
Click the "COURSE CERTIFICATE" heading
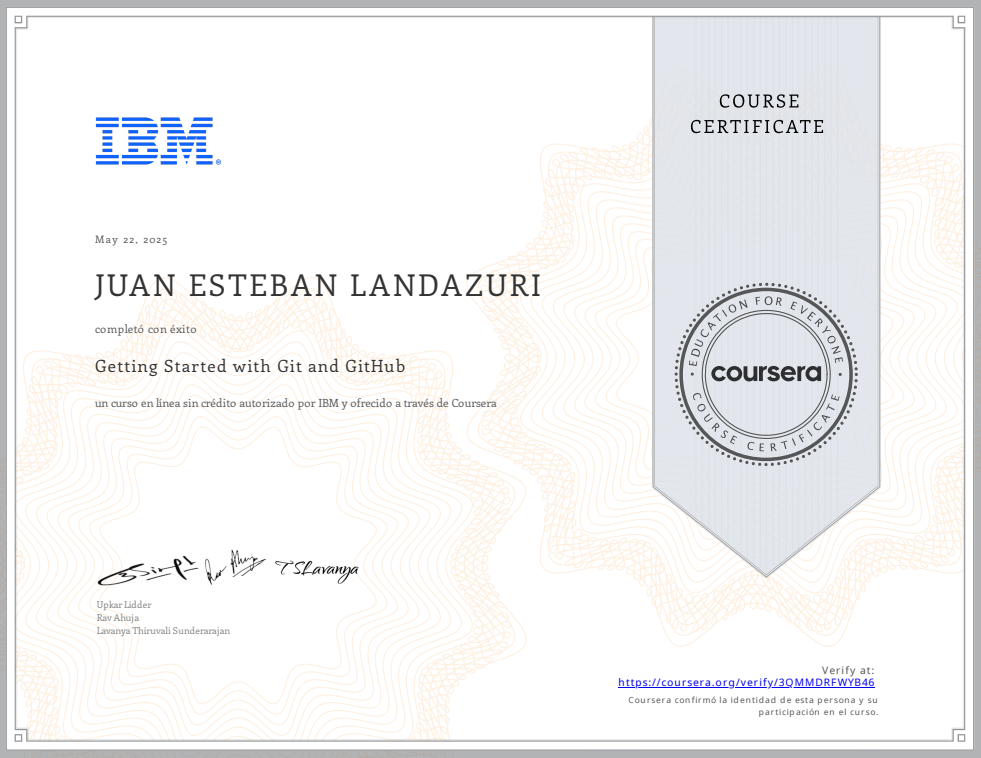pos(758,114)
